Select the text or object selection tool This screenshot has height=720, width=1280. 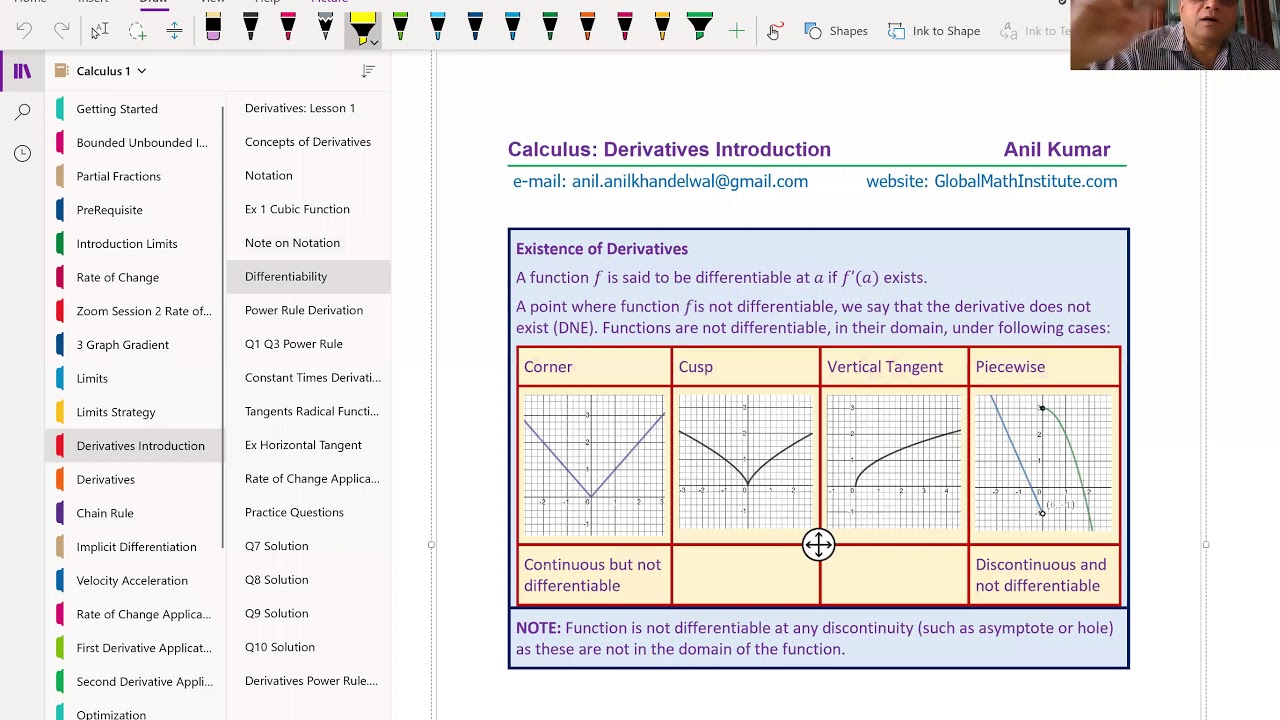pyautogui.click(x=99, y=31)
